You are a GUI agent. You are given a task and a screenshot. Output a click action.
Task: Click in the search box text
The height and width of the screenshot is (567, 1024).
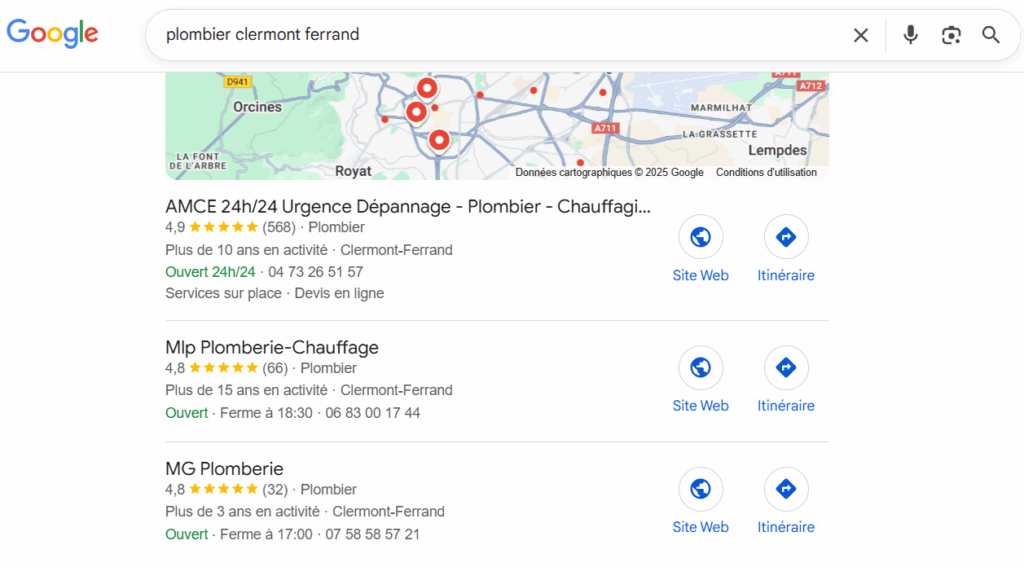(x=400, y=35)
